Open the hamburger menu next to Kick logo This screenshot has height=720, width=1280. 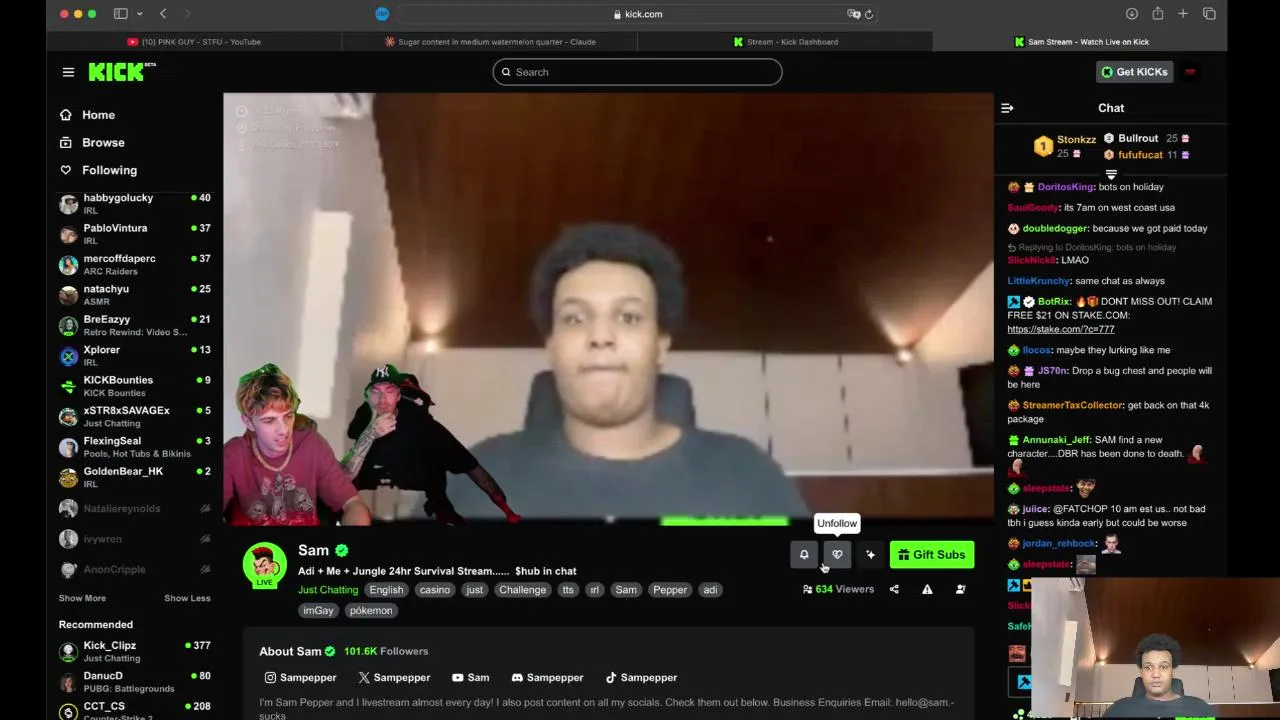tap(68, 72)
